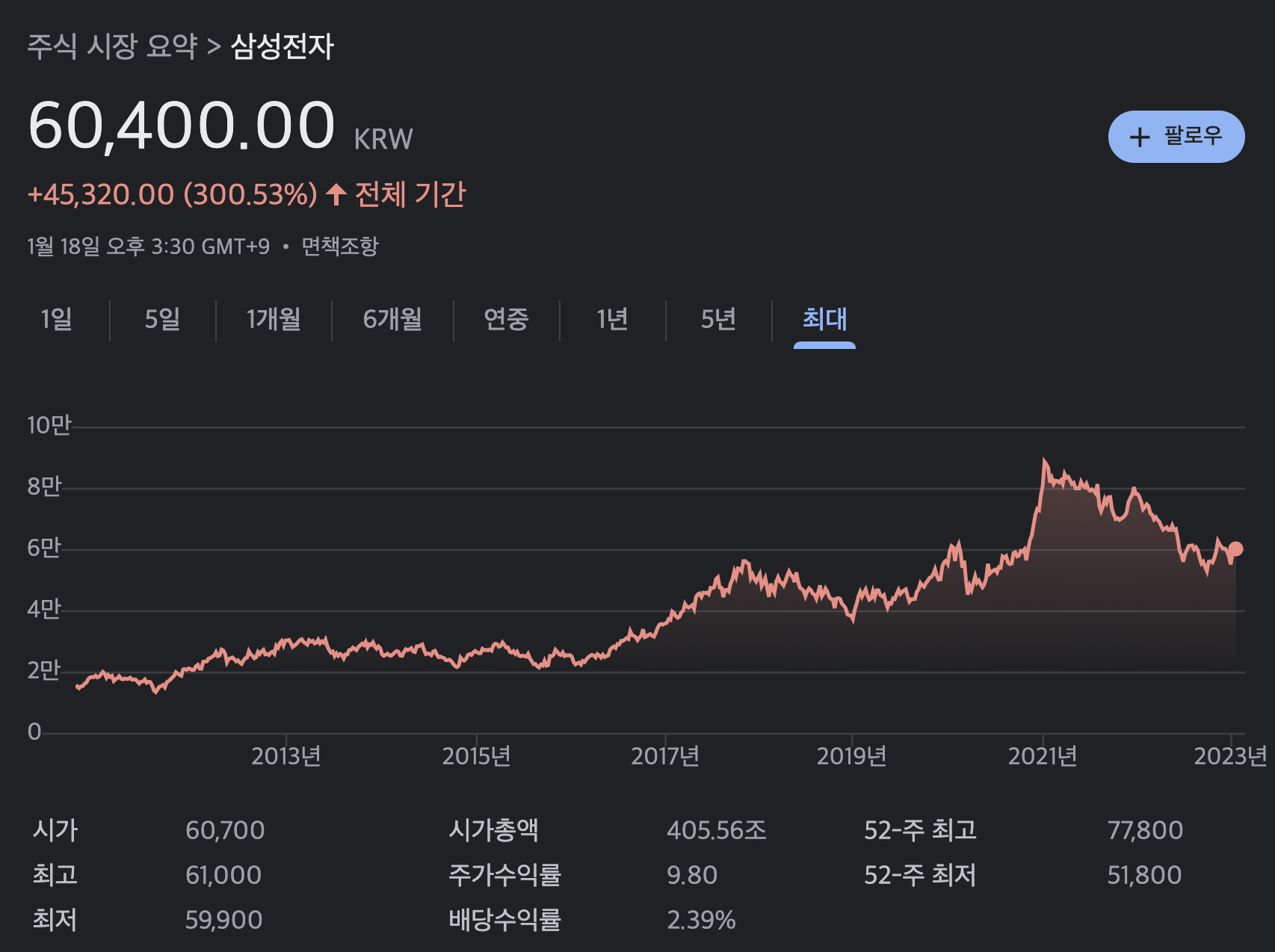Select the 1일 range tab
This screenshot has height=952, width=1275.
56,319
